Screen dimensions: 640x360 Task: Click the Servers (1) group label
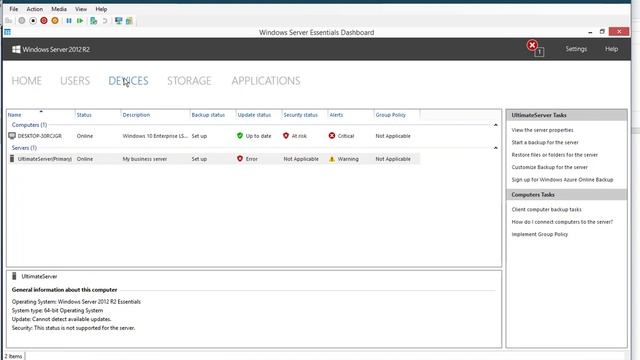(x=24, y=148)
